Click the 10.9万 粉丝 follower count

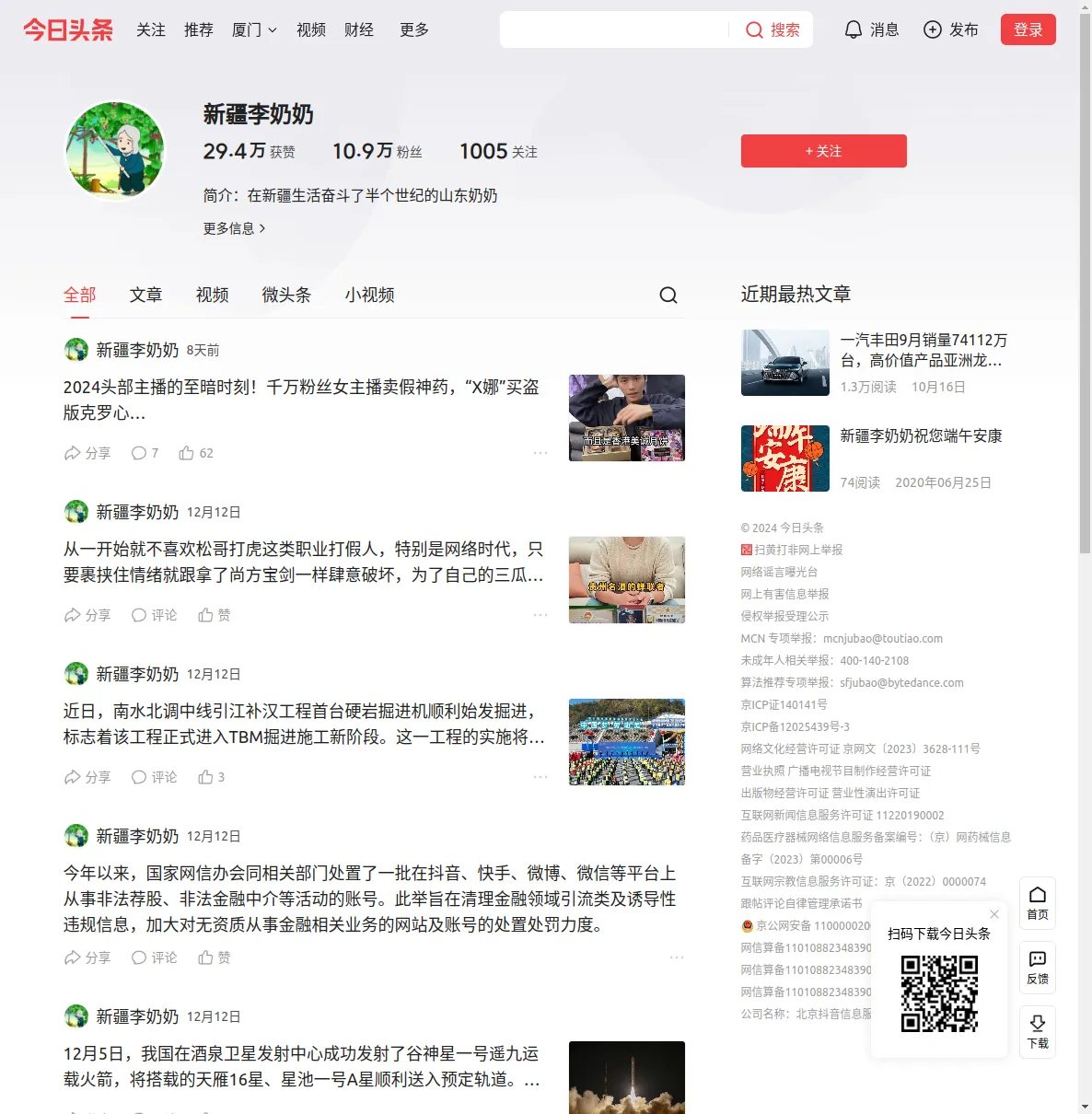tap(378, 151)
